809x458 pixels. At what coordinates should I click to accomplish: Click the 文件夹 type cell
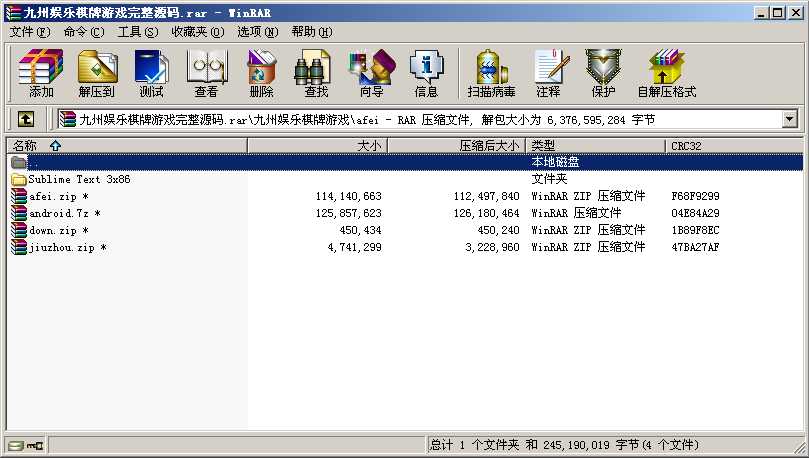(x=549, y=179)
